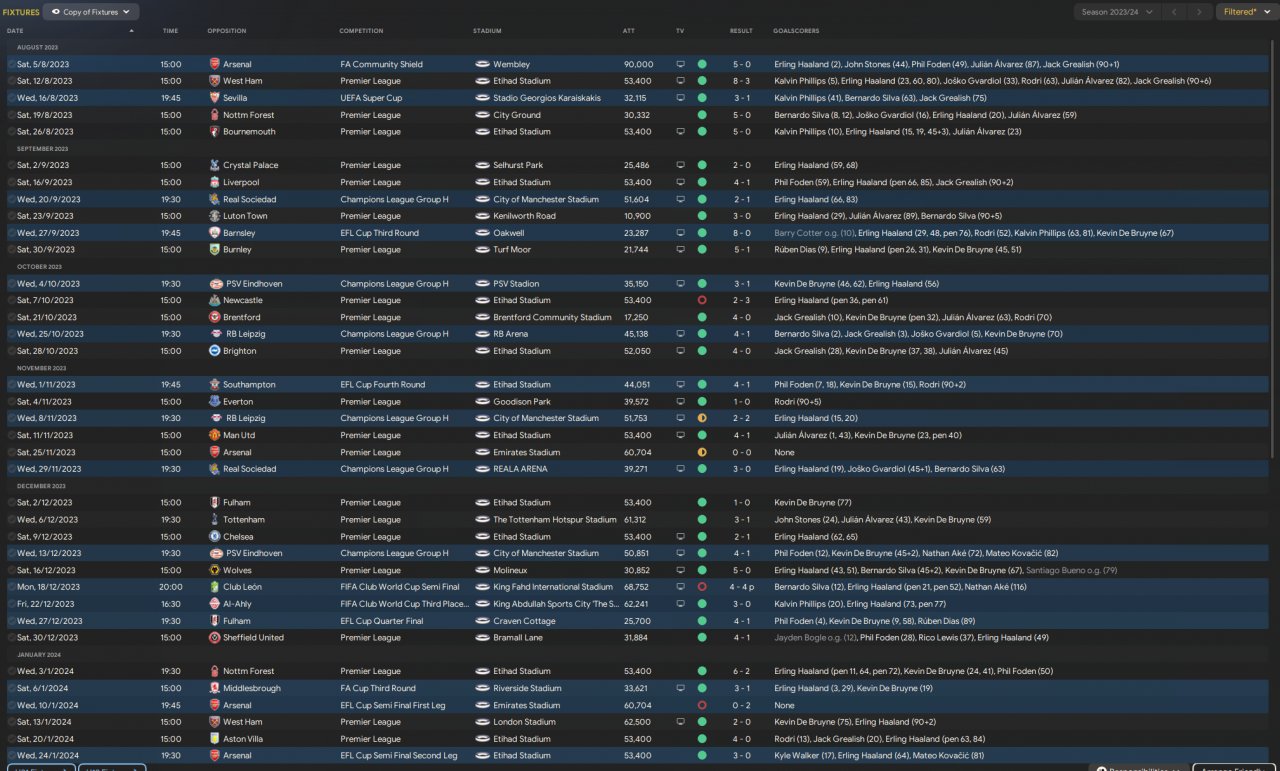Open the Copy of Fixtures view dropdown
This screenshot has width=1280, height=771.
coord(92,12)
